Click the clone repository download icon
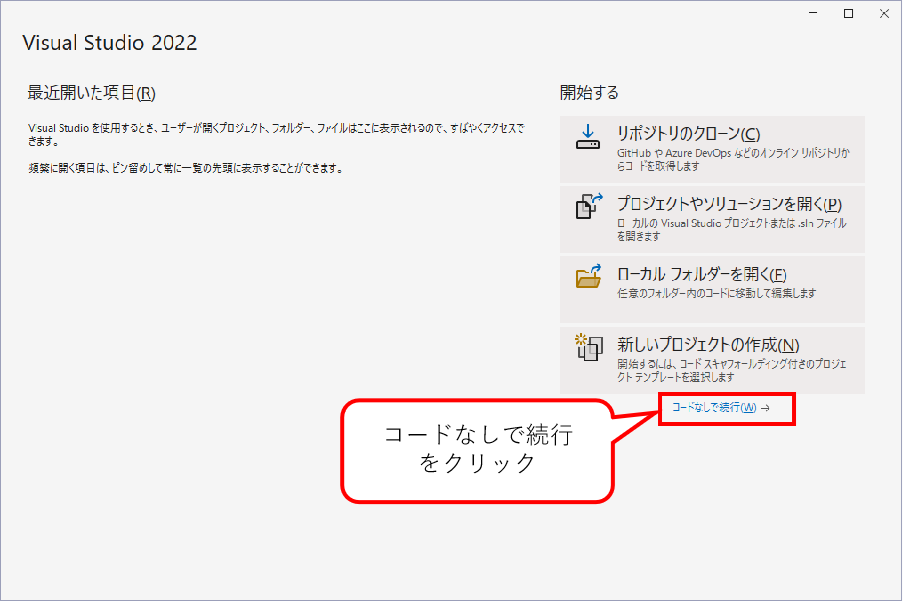 pos(587,137)
